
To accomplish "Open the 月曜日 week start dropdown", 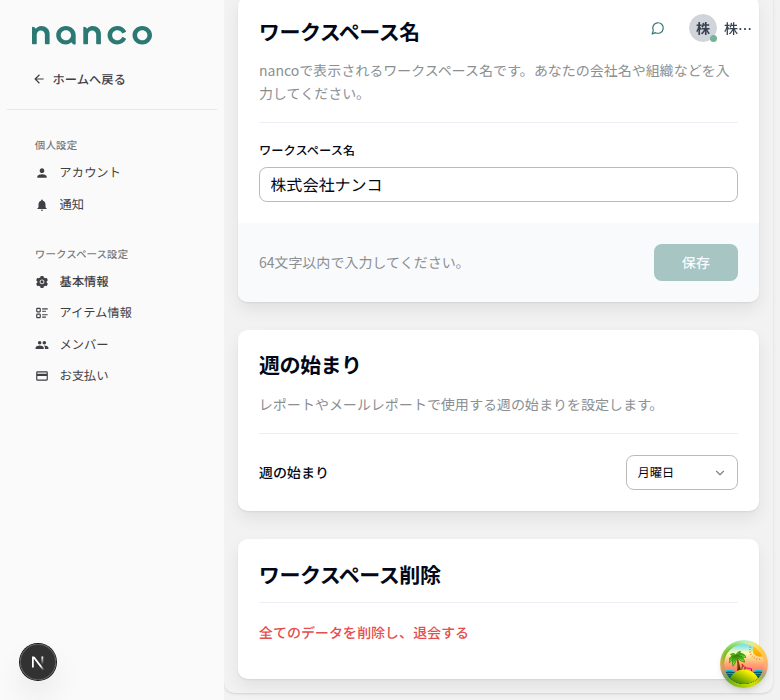I will (x=681, y=473).
